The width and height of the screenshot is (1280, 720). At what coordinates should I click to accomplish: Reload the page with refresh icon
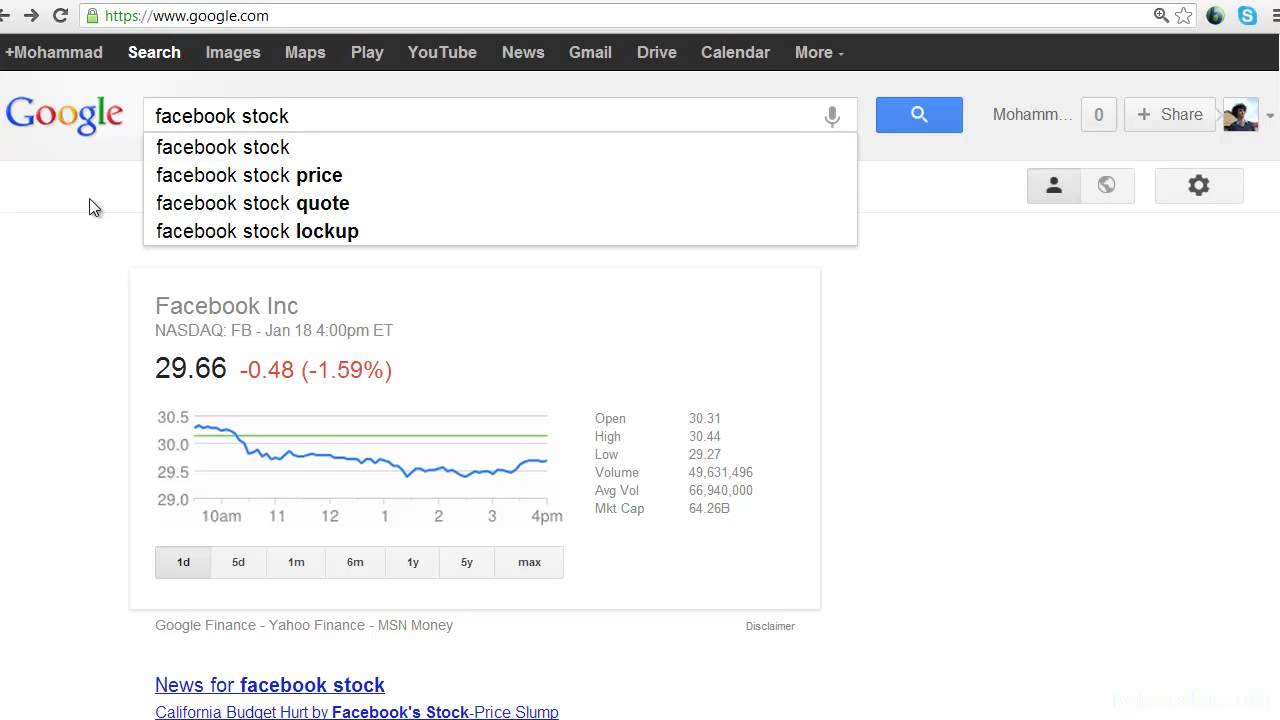60,15
